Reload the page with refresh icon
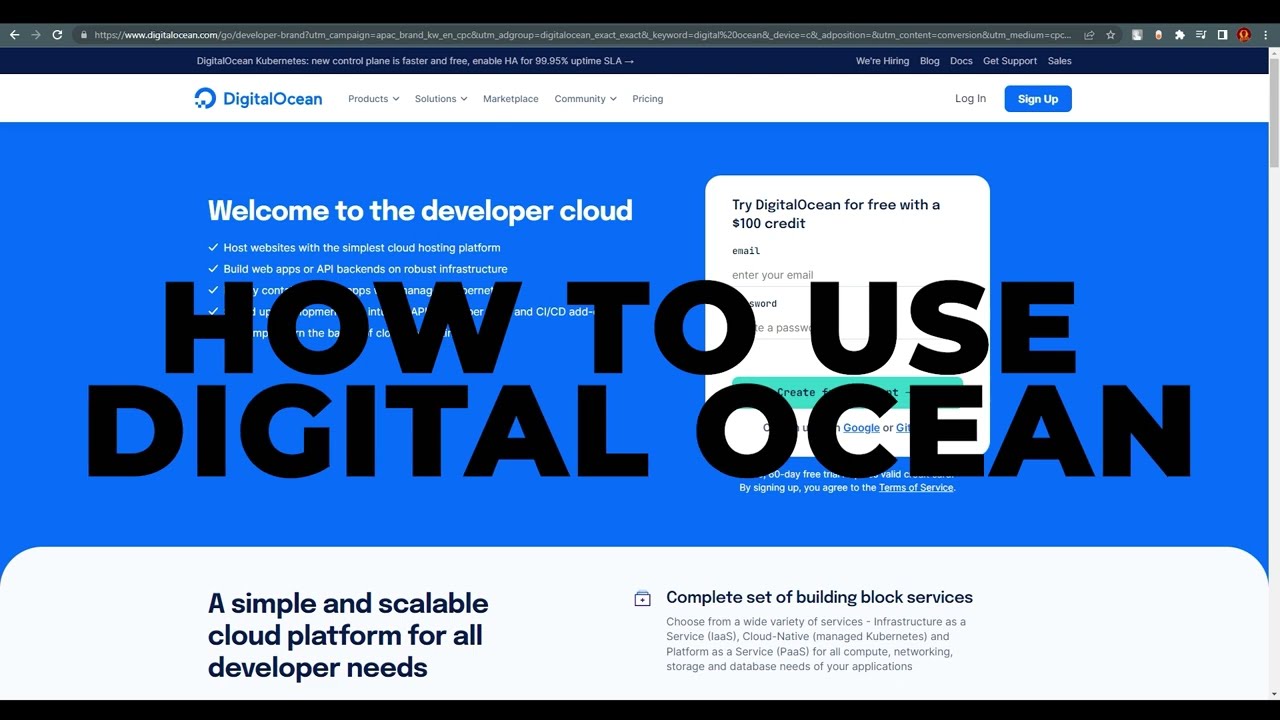 click(57, 35)
